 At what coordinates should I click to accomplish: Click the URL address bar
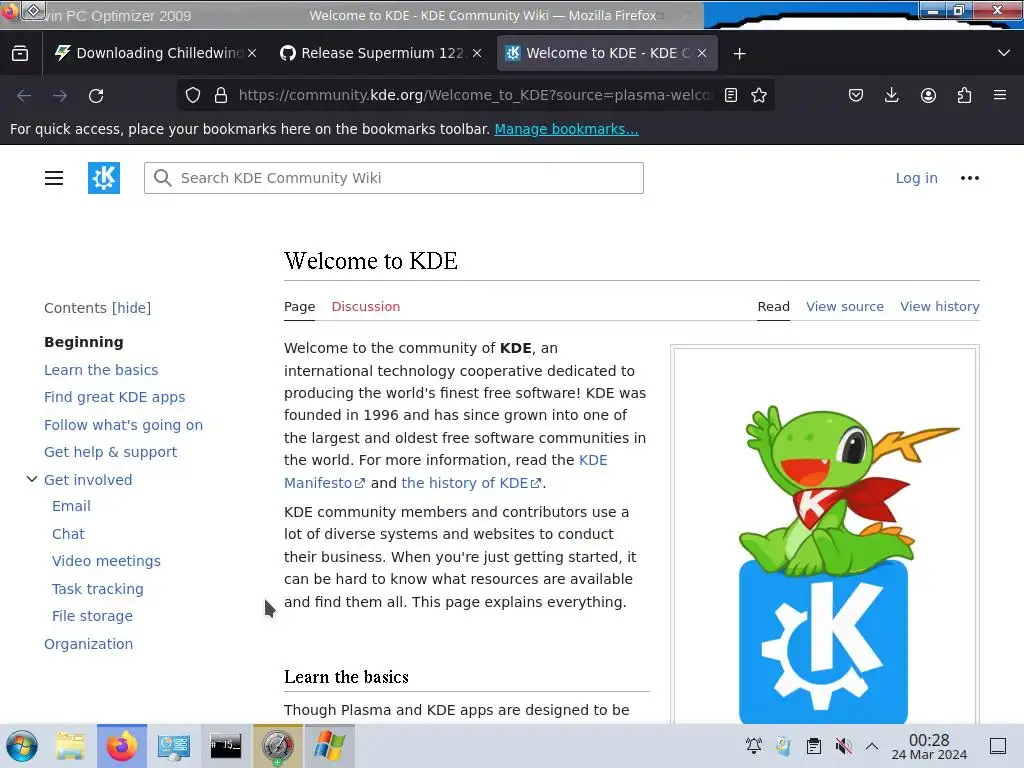474,95
